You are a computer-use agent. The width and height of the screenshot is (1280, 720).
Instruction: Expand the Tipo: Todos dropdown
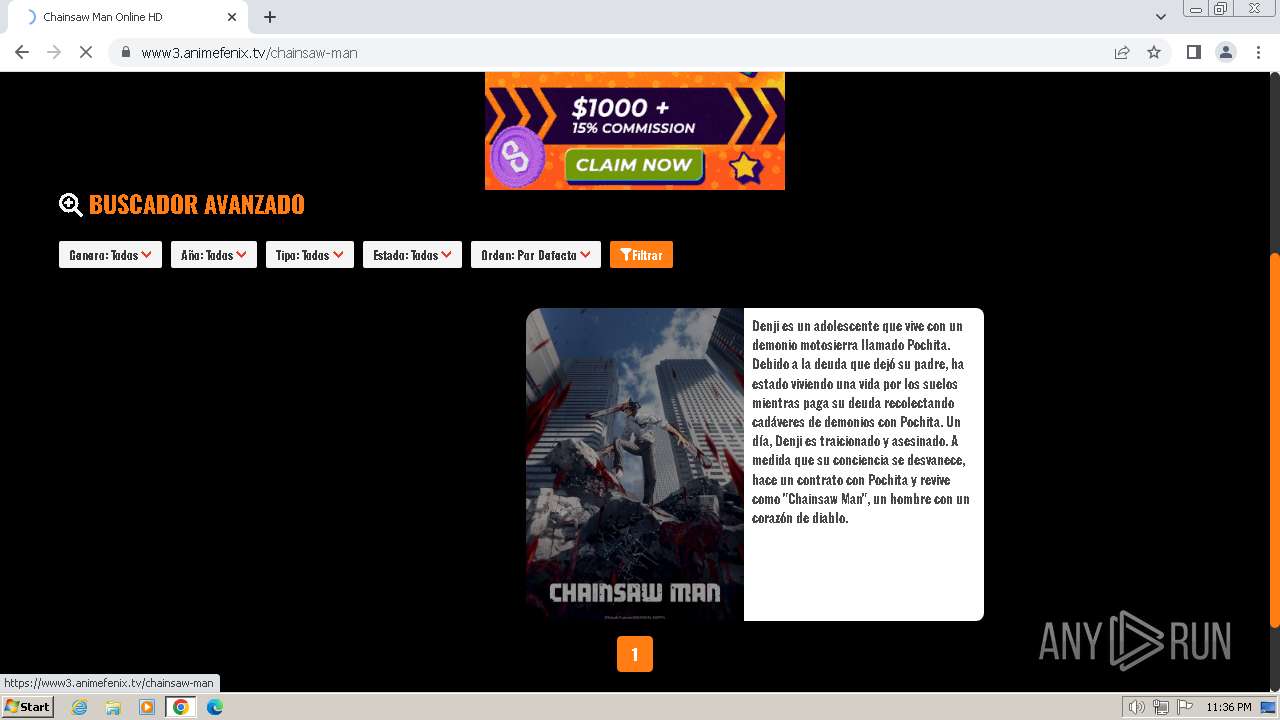pyautogui.click(x=310, y=255)
